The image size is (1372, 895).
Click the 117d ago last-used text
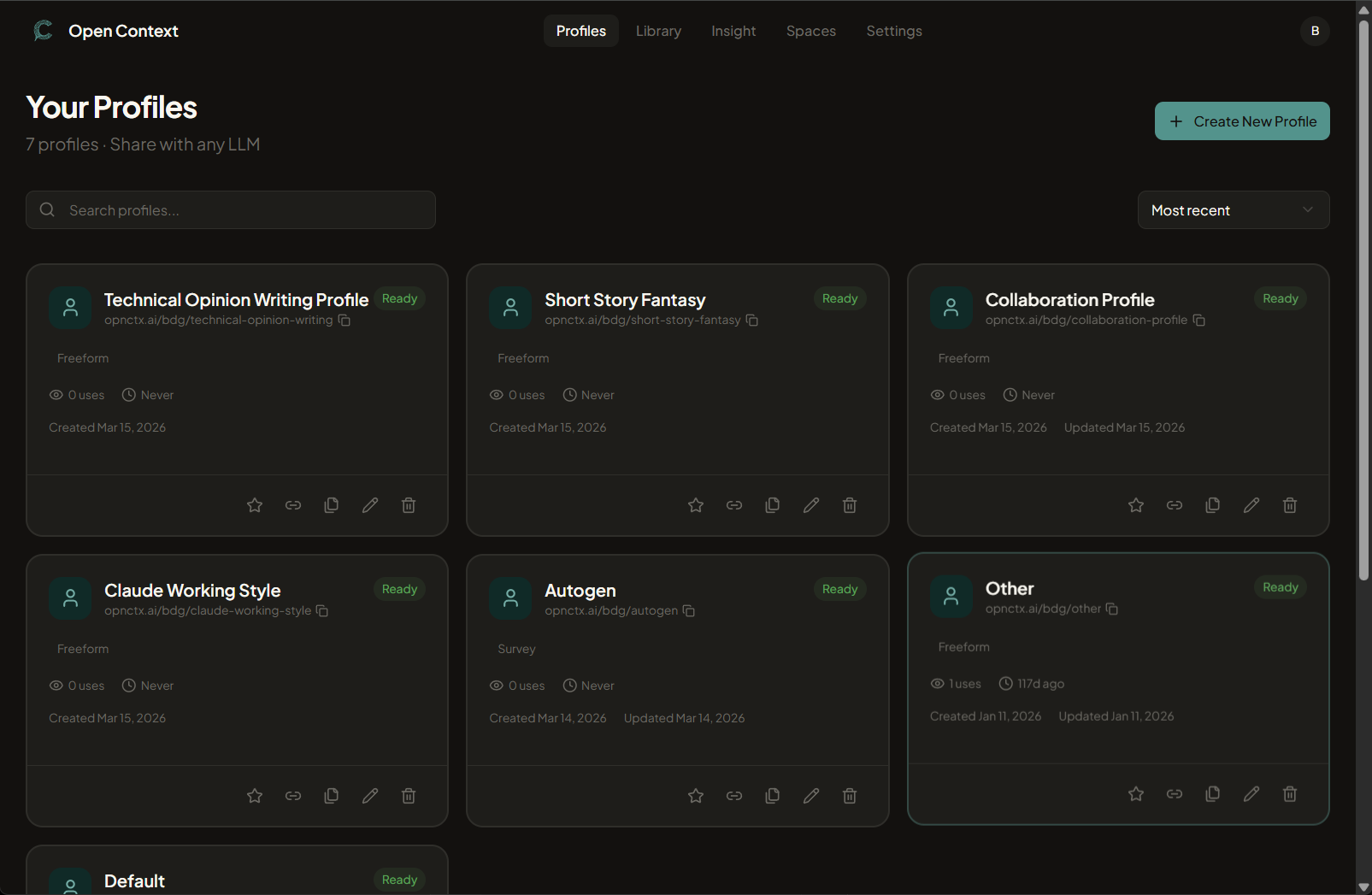(1040, 684)
